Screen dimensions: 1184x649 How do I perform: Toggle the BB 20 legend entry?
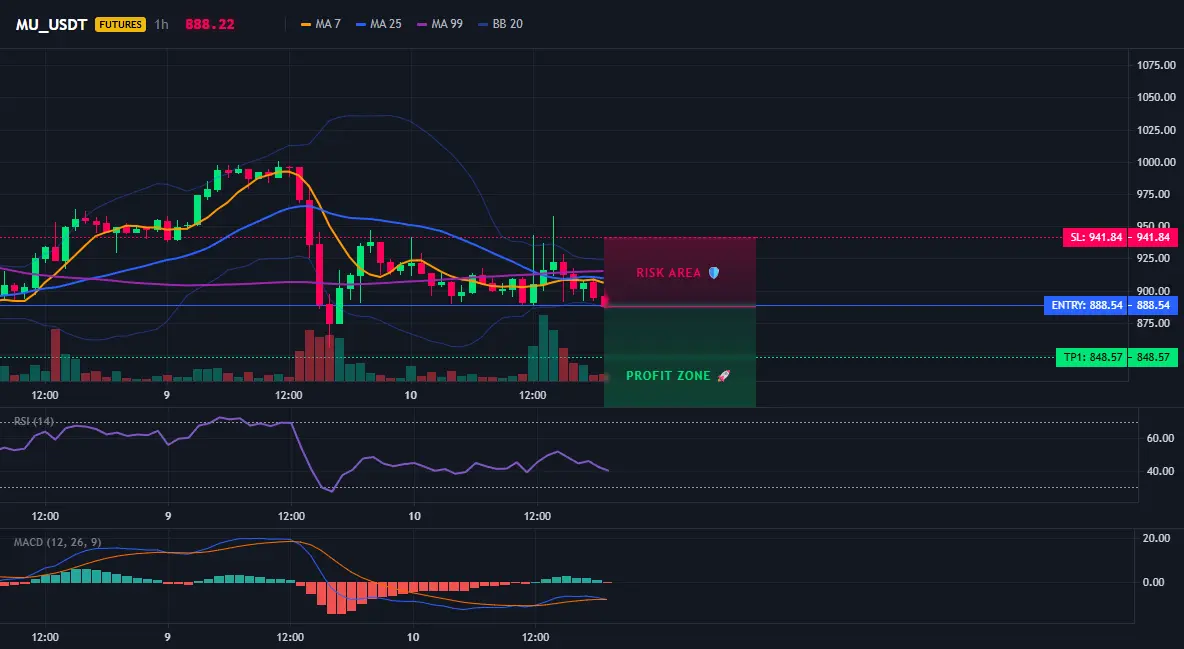coord(501,24)
